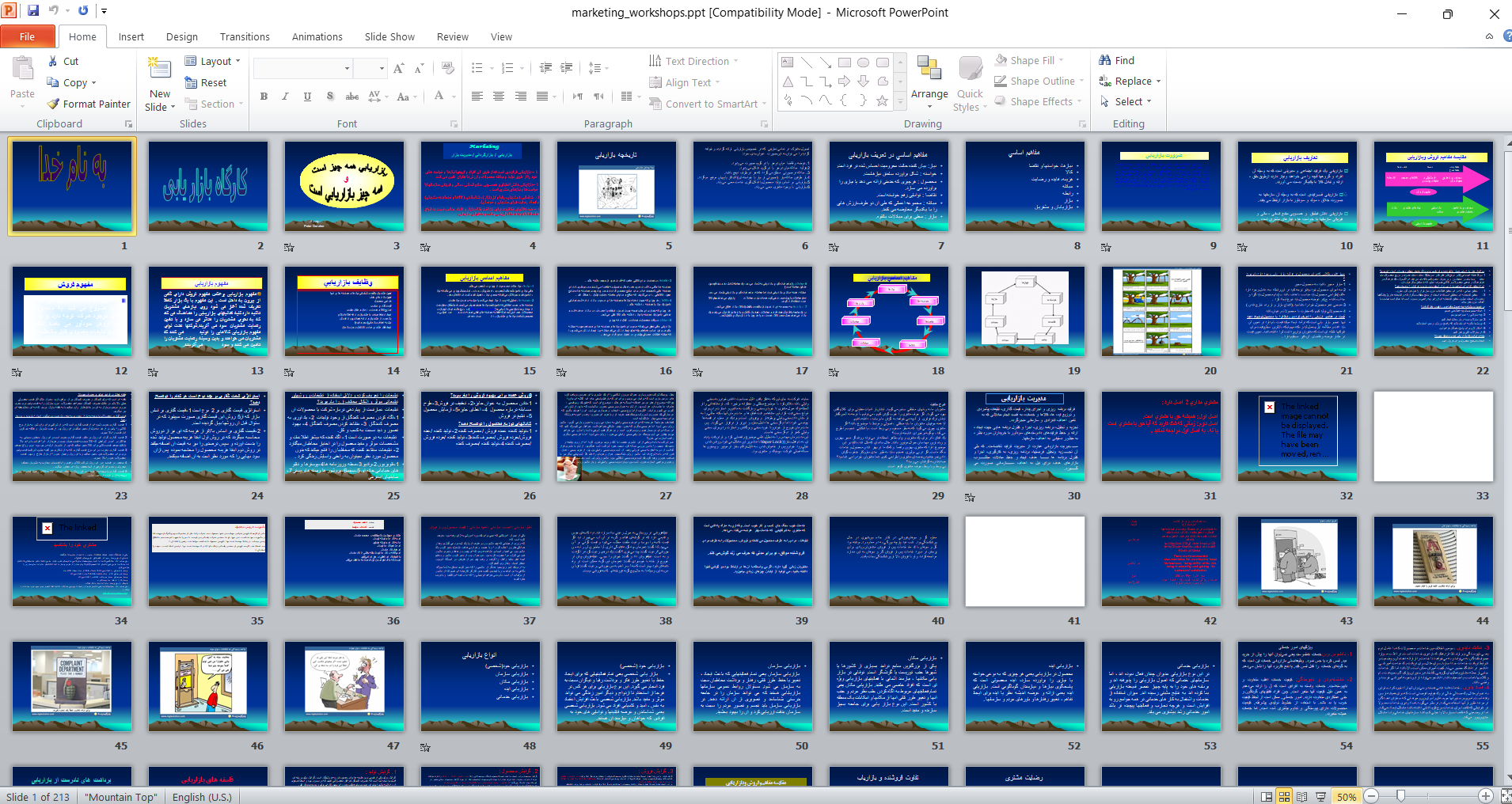Screen dimensions: 1512x804
Task: Toggle Justify text alignment
Action: pos(541,97)
